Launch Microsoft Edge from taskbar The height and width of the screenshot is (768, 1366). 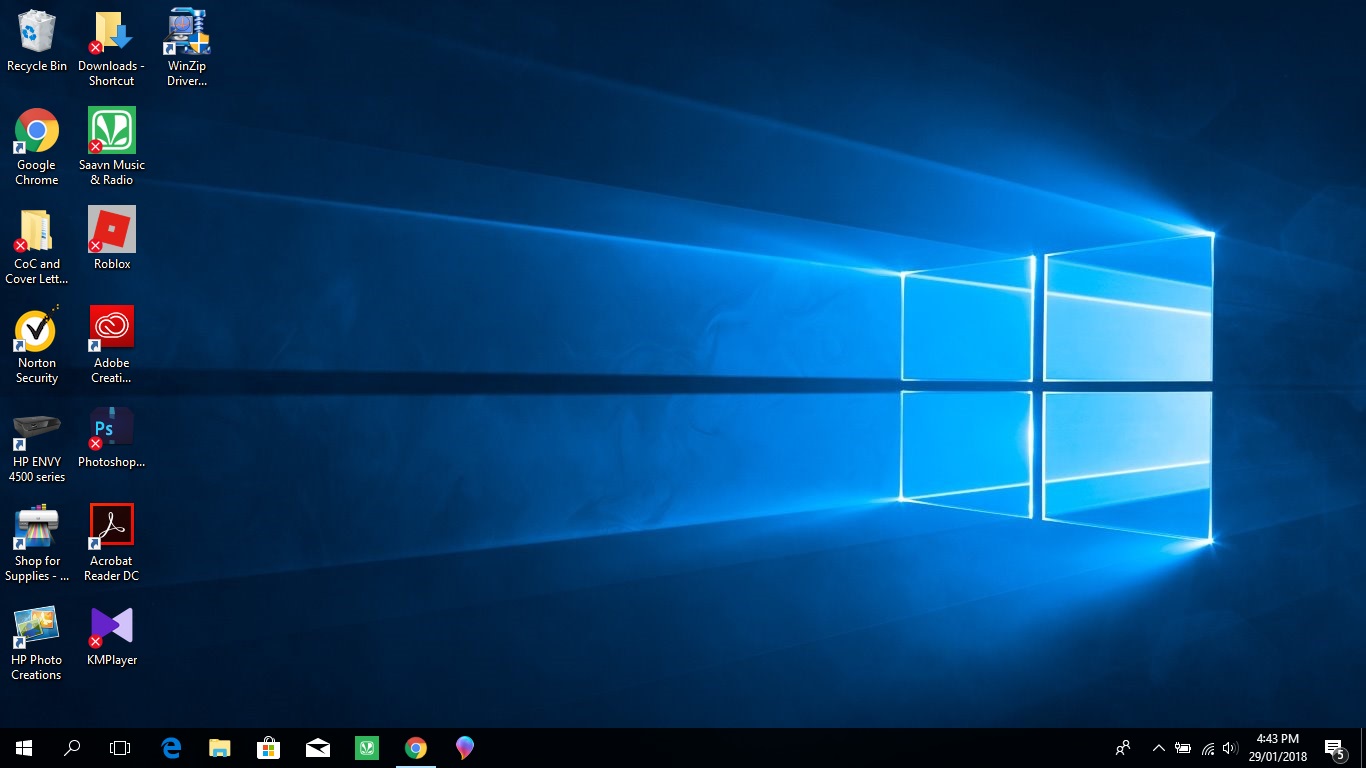[x=171, y=748]
